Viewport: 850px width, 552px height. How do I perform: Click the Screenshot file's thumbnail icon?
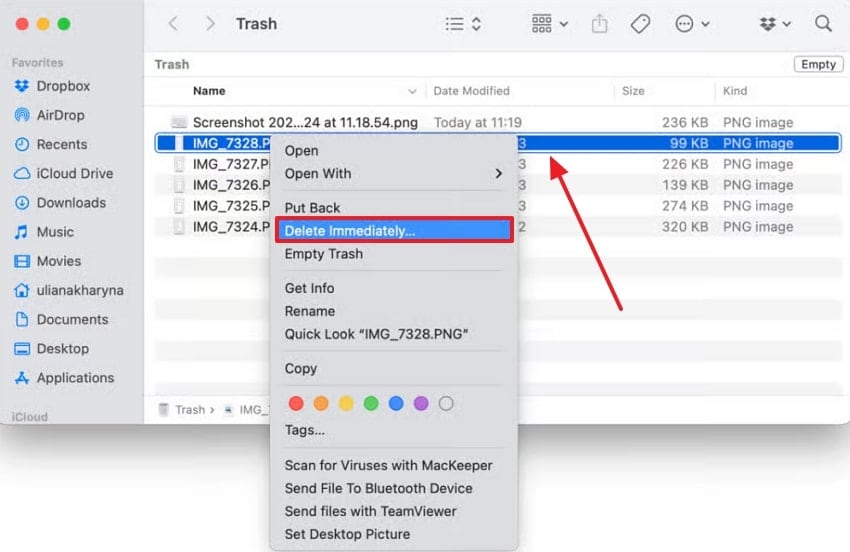point(178,122)
